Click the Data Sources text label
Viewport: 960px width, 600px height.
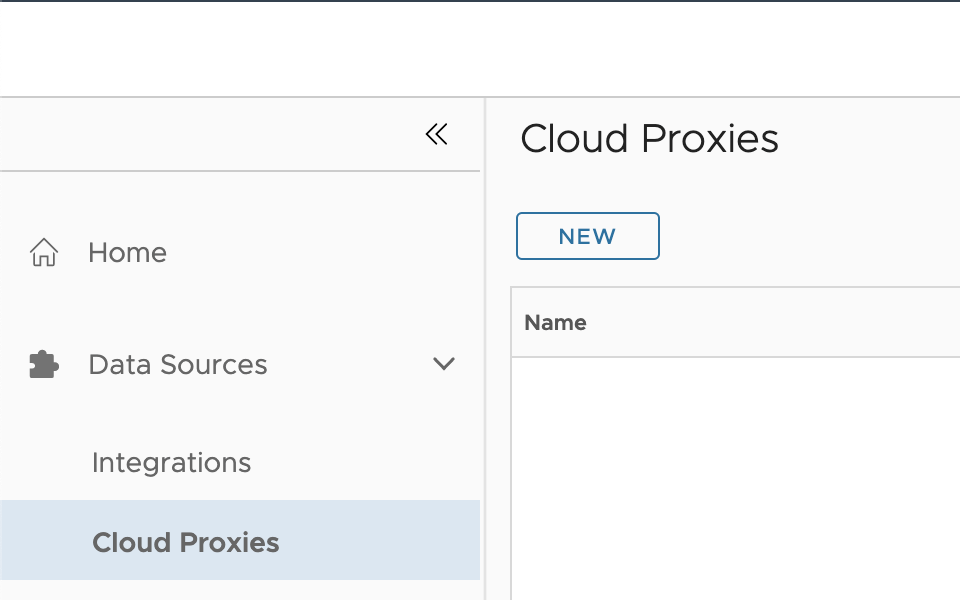click(x=178, y=365)
